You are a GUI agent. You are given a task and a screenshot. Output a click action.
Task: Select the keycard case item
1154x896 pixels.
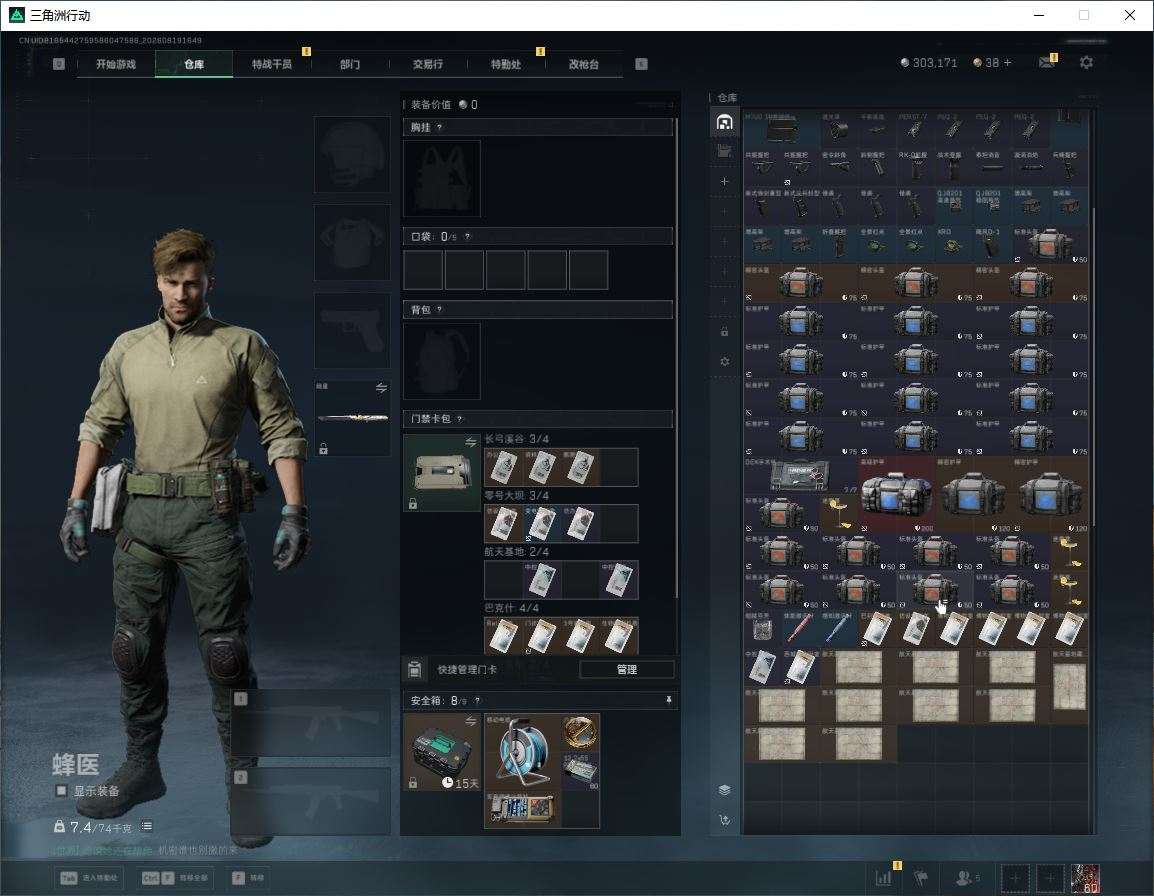pyautogui.click(x=442, y=473)
